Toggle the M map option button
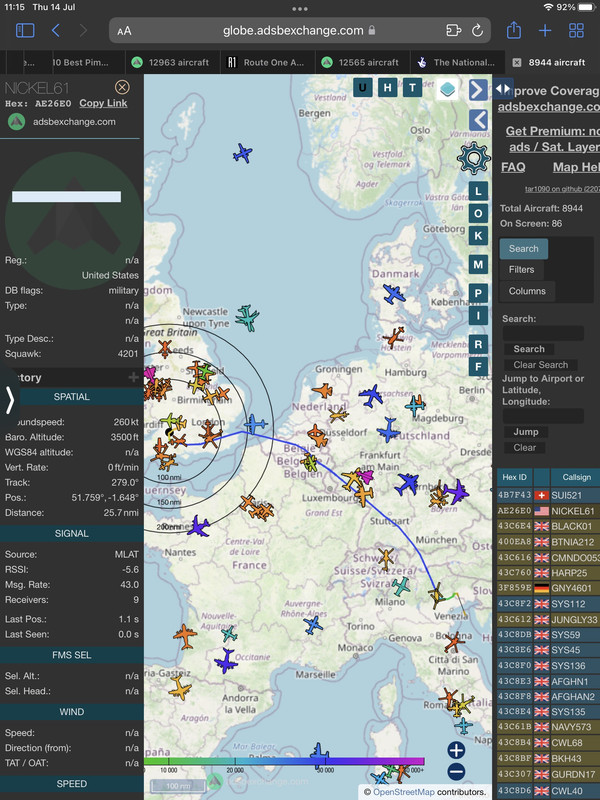Screen dimensions: 600x800 pos(478,264)
